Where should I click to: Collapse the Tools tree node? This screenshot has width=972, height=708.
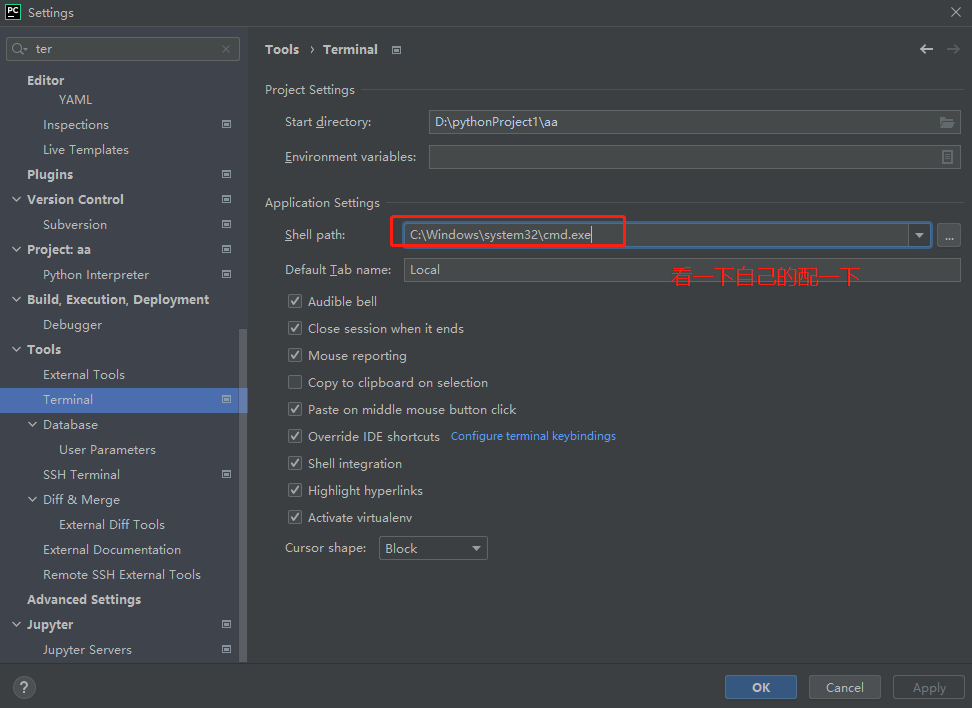(x=17, y=349)
